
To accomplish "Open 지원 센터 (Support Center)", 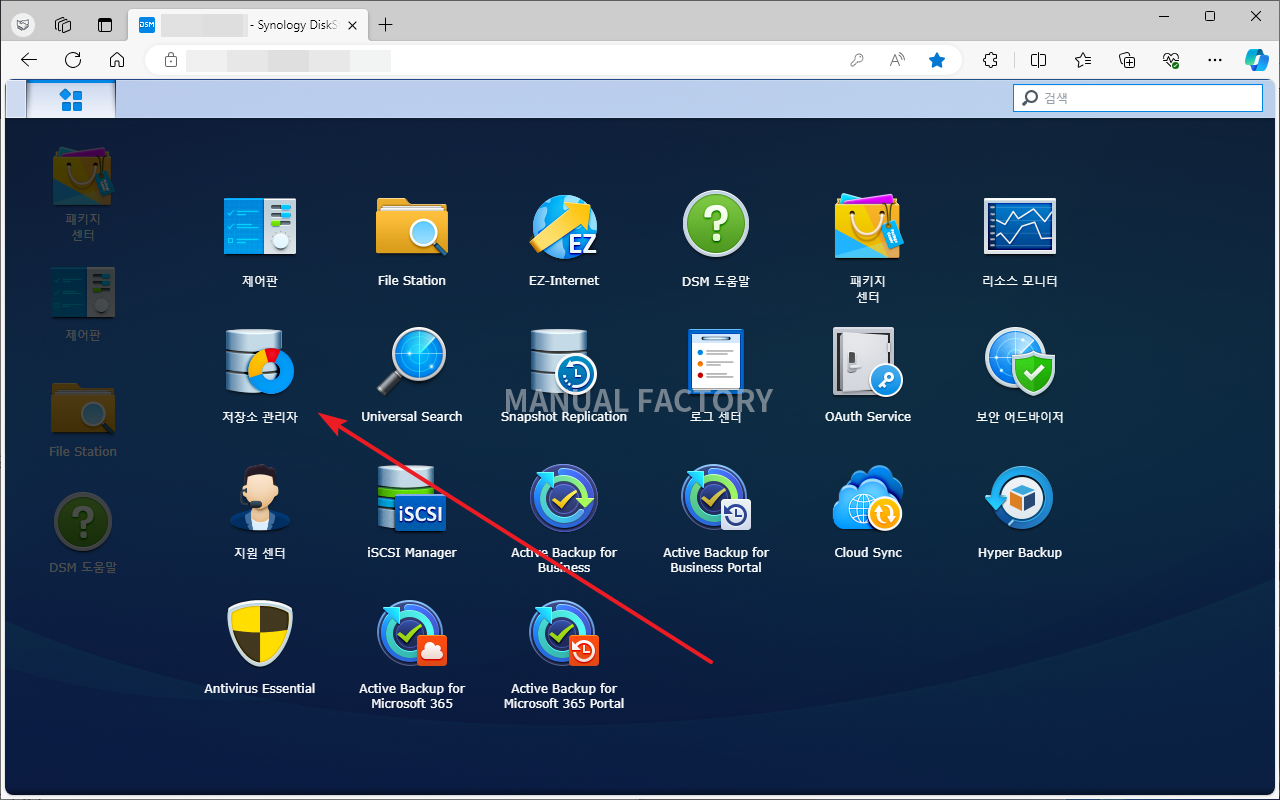I will tap(260, 497).
